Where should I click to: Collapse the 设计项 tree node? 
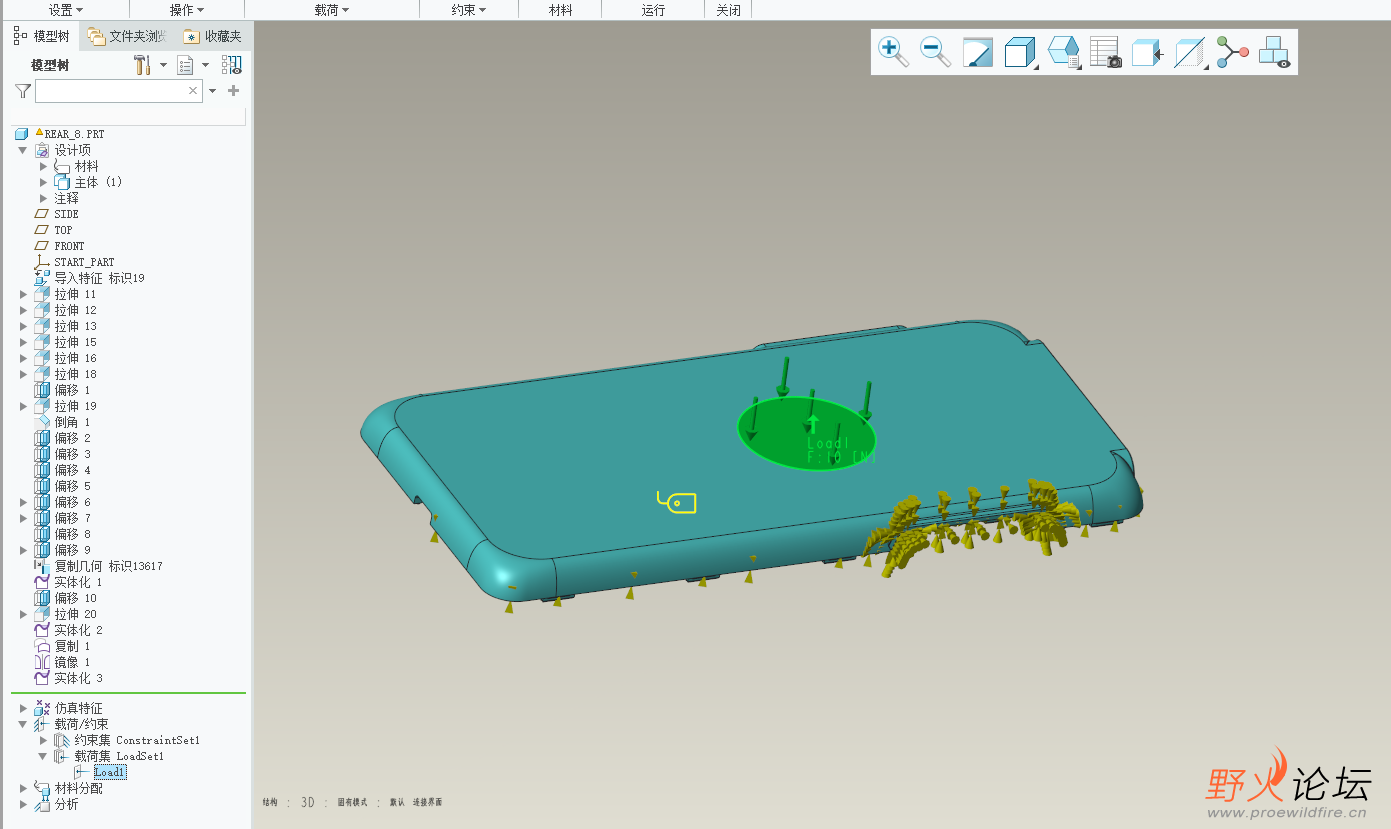point(23,150)
